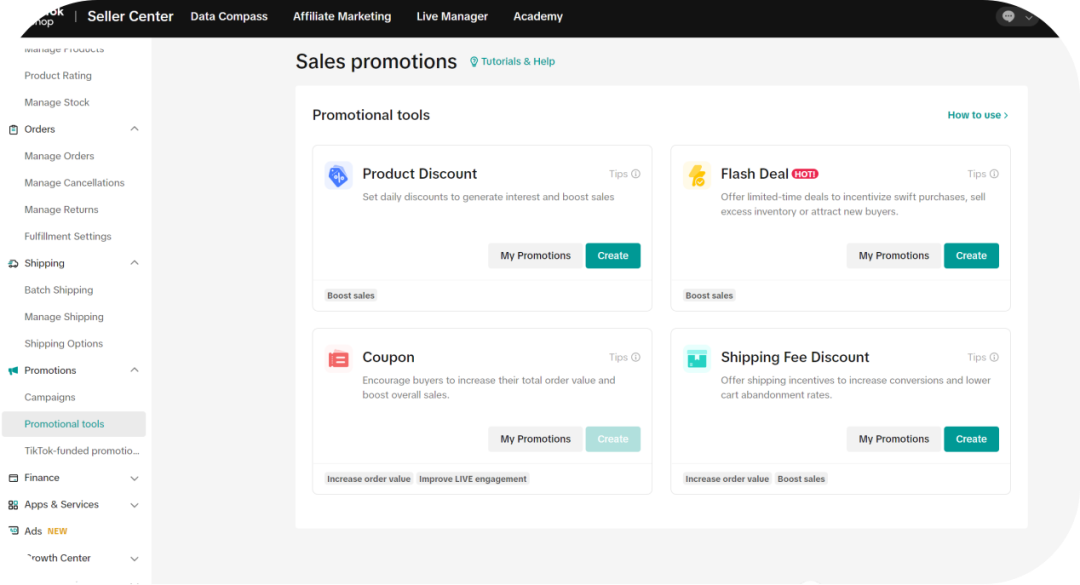
Task: Expand the Apps & Services section
Action: pyautogui.click(x=135, y=505)
